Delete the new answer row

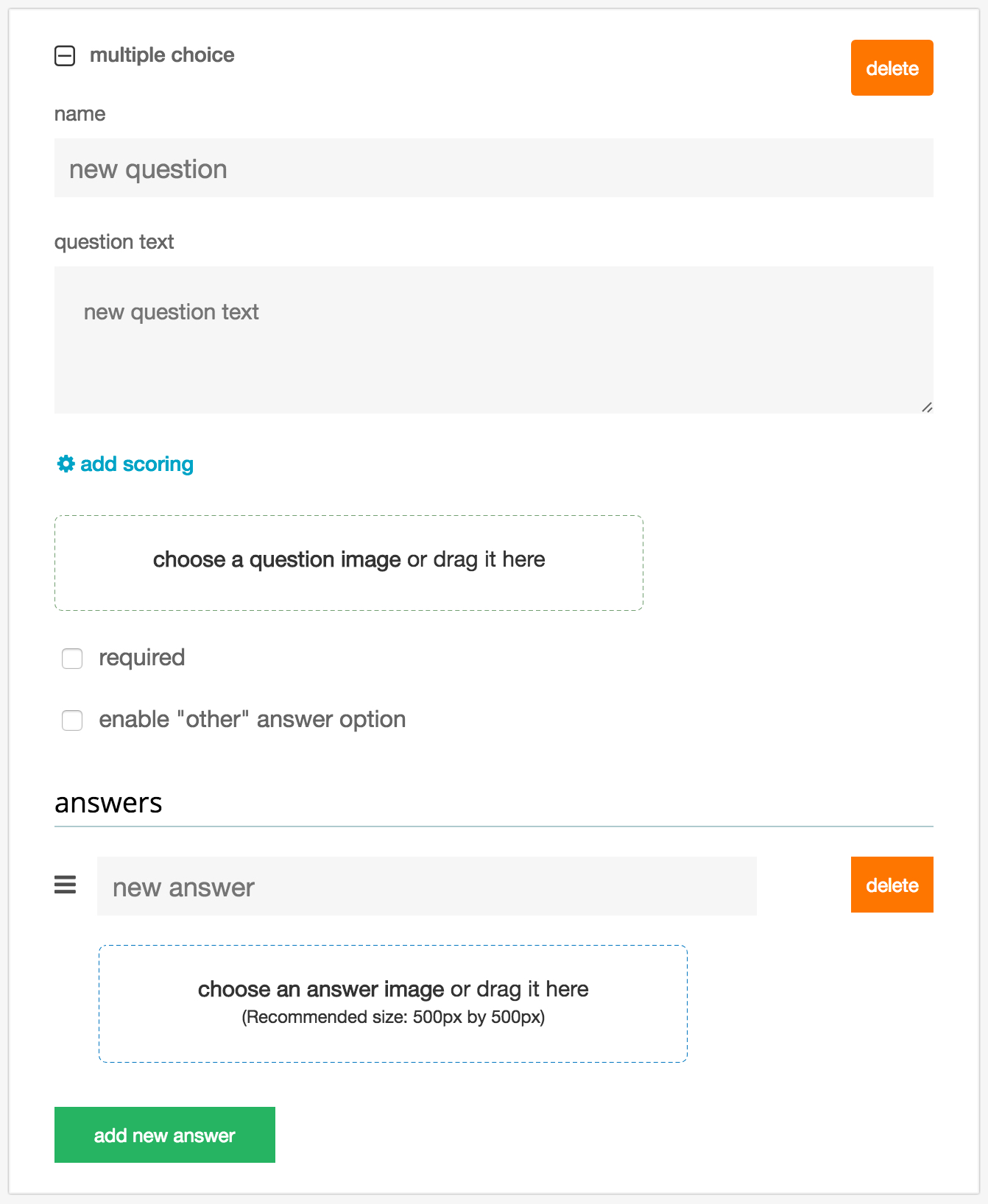(892, 885)
